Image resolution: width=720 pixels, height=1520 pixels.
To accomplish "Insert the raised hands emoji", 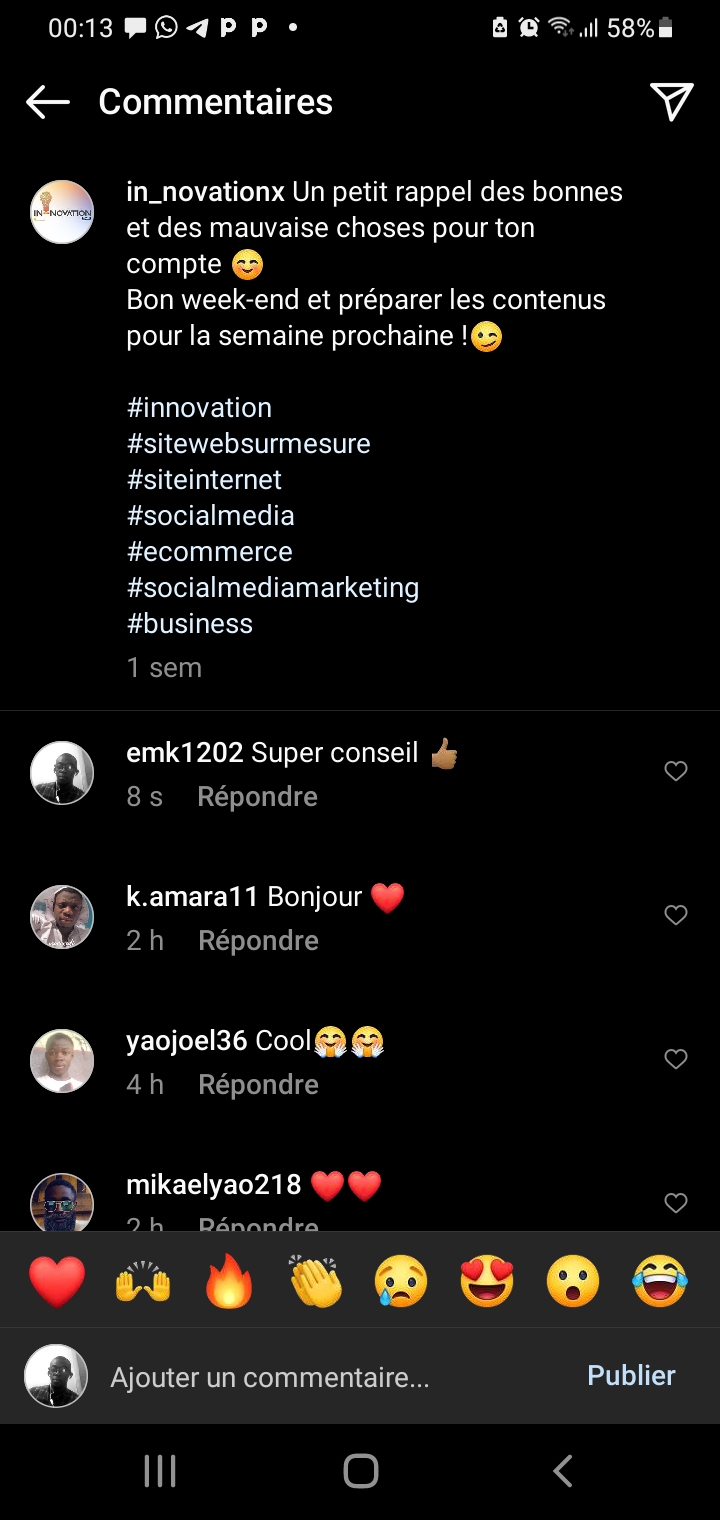I will point(143,1281).
